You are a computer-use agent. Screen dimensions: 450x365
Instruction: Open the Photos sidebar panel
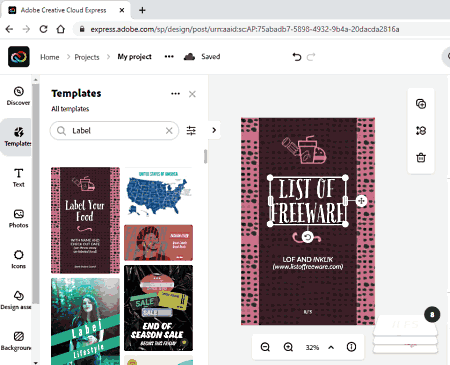(x=18, y=218)
